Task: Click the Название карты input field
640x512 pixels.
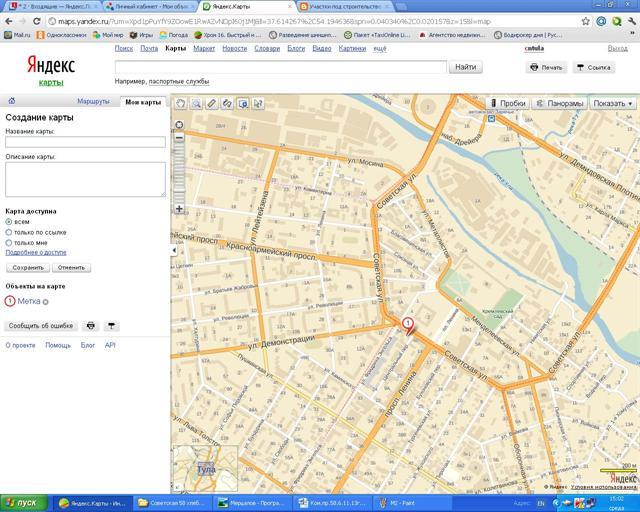Action: point(85,142)
